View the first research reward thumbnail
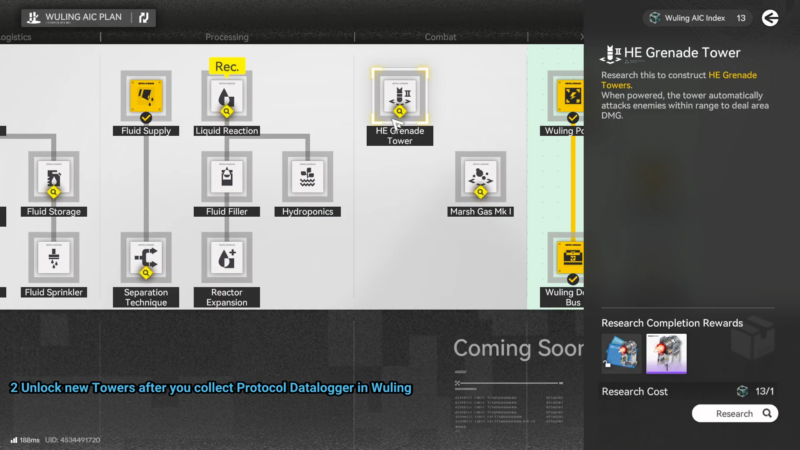This screenshot has height=450, width=800. [621, 353]
